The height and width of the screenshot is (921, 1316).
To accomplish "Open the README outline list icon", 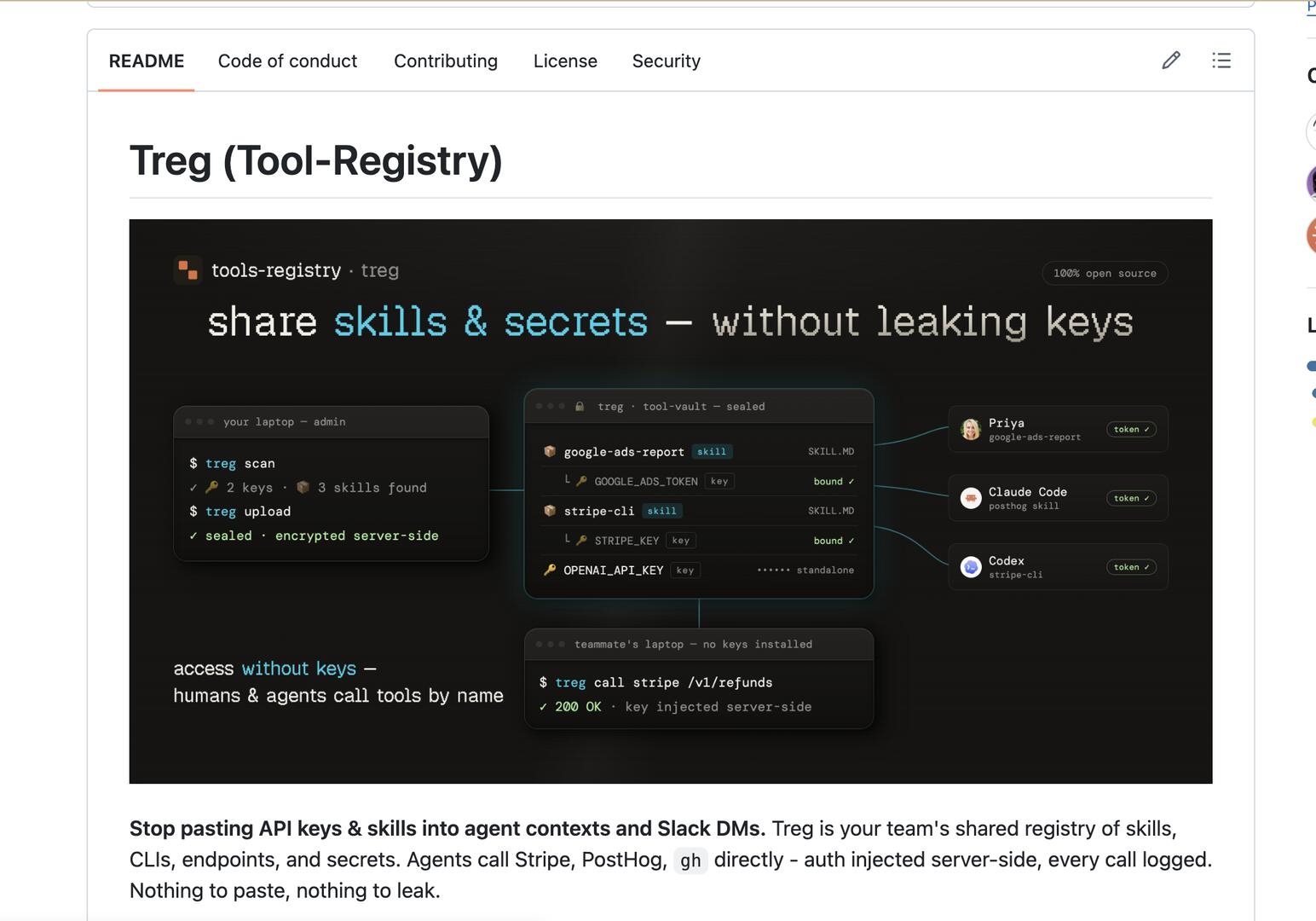I will tap(1221, 60).
